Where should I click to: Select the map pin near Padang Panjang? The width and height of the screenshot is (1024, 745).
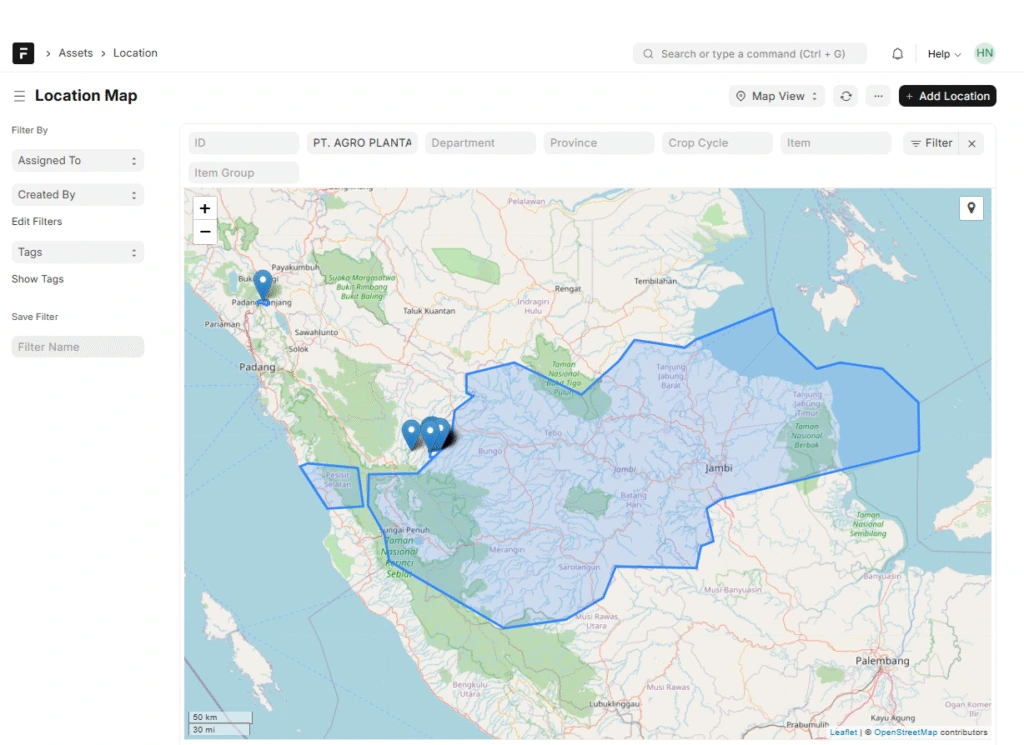pyautogui.click(x=263, y=286)
